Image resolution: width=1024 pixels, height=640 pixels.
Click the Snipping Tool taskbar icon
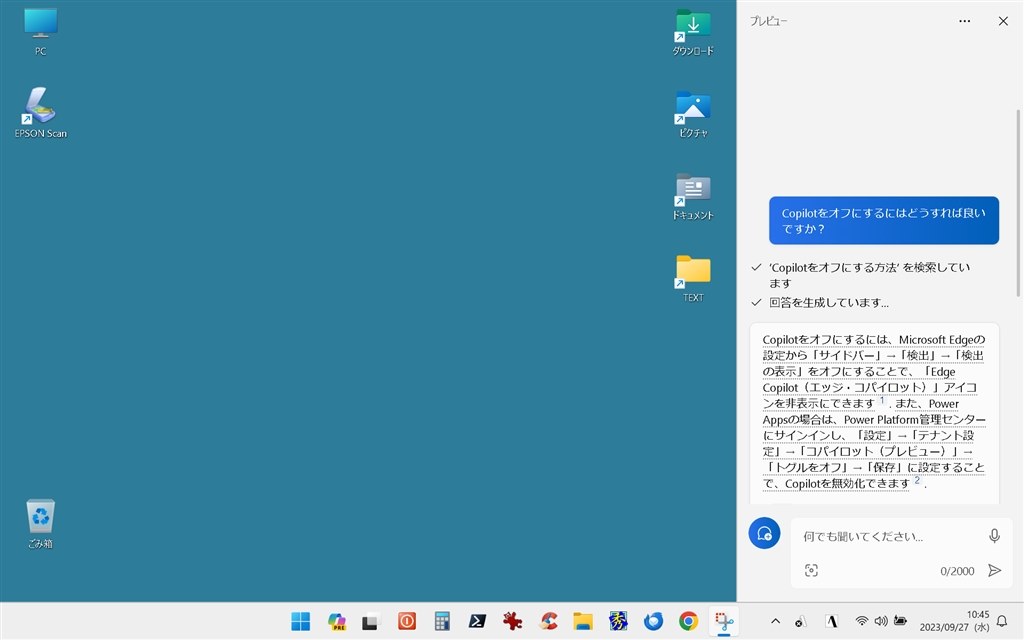(x=724, y=621)
